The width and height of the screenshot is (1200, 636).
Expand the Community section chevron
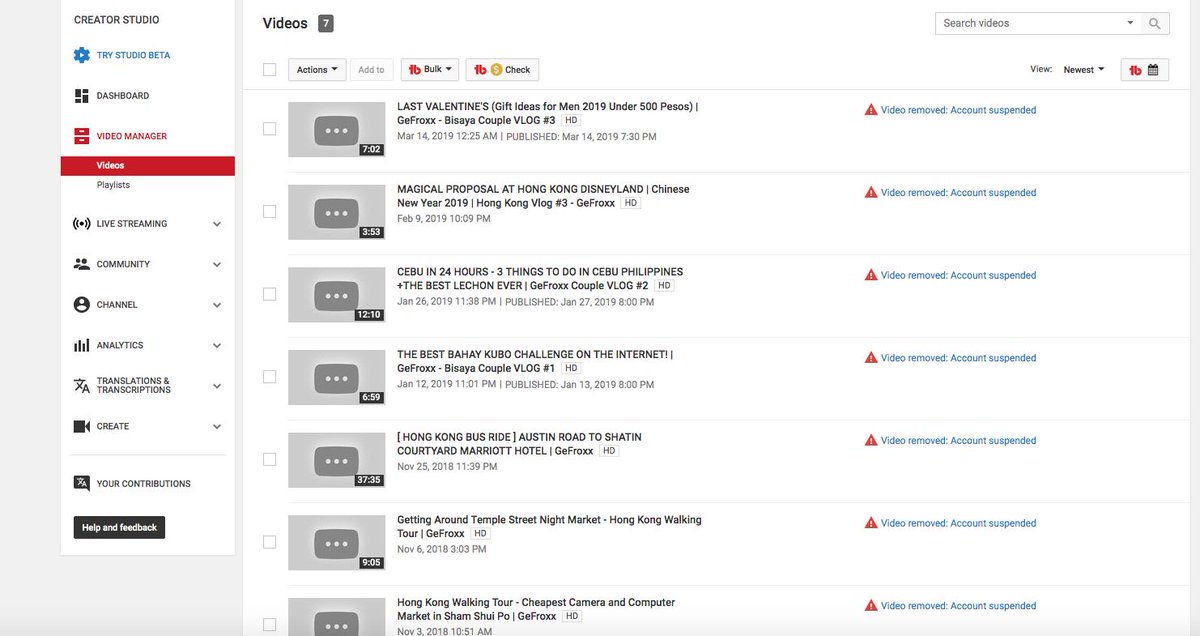click(217, 264)
